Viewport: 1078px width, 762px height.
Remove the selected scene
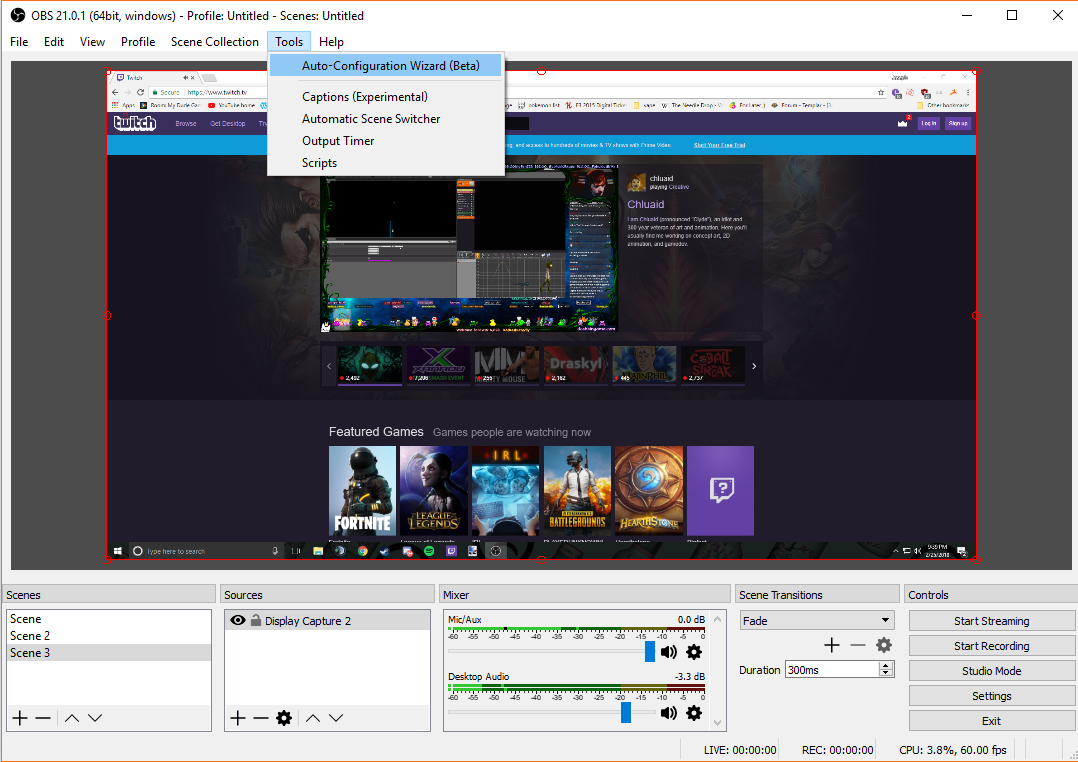pos(42,717)
